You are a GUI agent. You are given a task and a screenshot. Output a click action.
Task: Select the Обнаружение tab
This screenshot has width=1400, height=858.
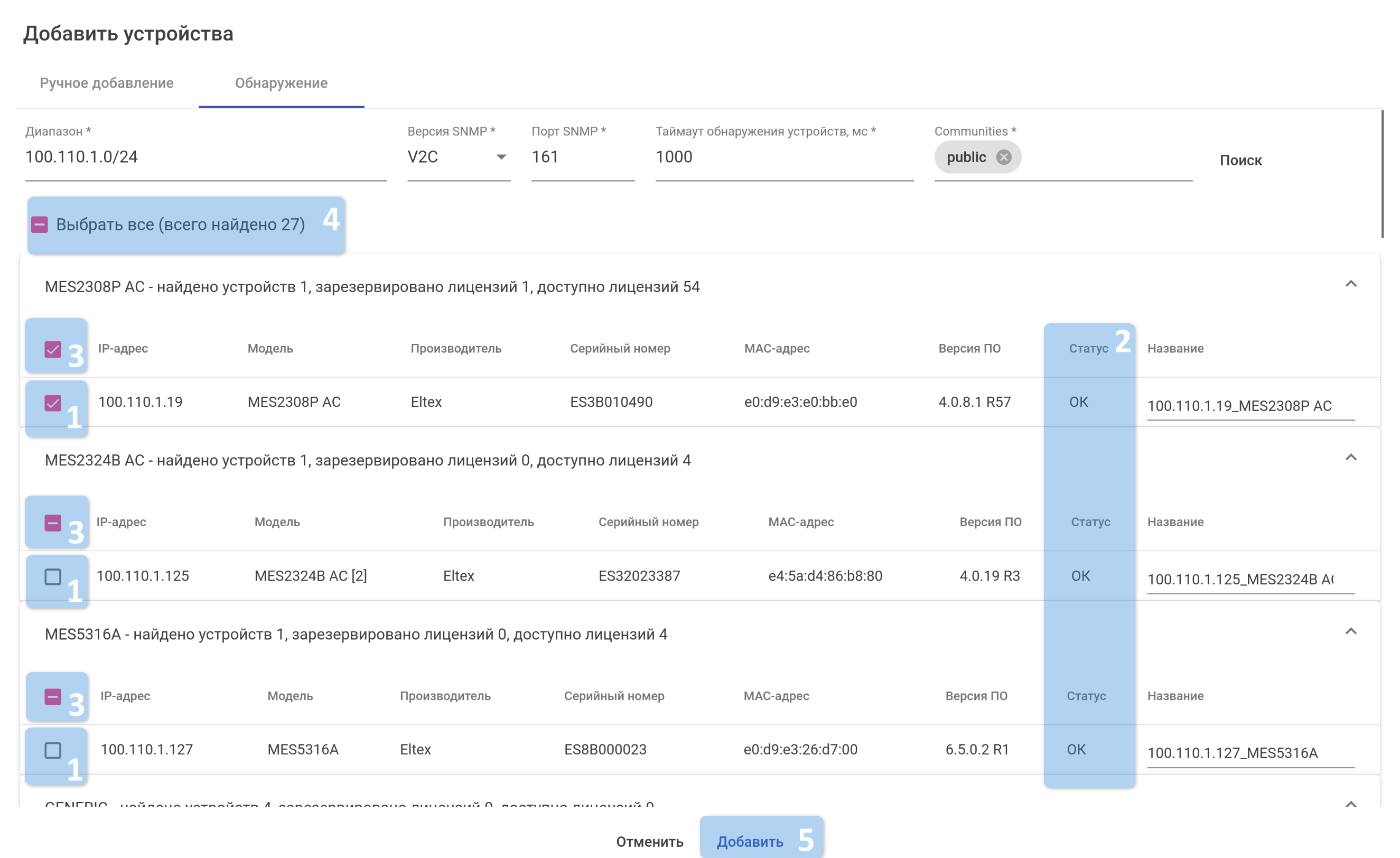coord(281,83)
